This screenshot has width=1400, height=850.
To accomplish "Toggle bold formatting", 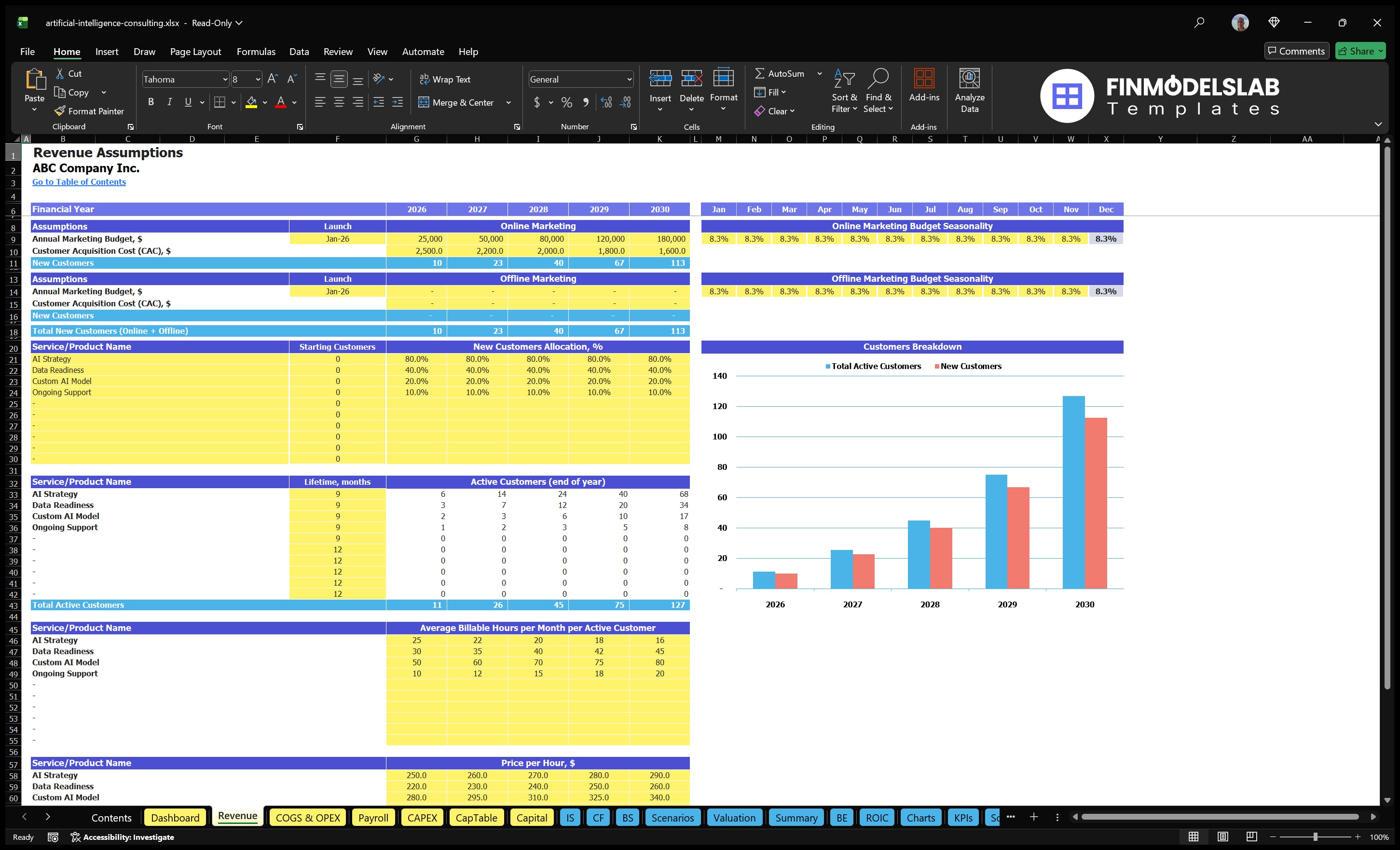I will (x=151, y=102).
